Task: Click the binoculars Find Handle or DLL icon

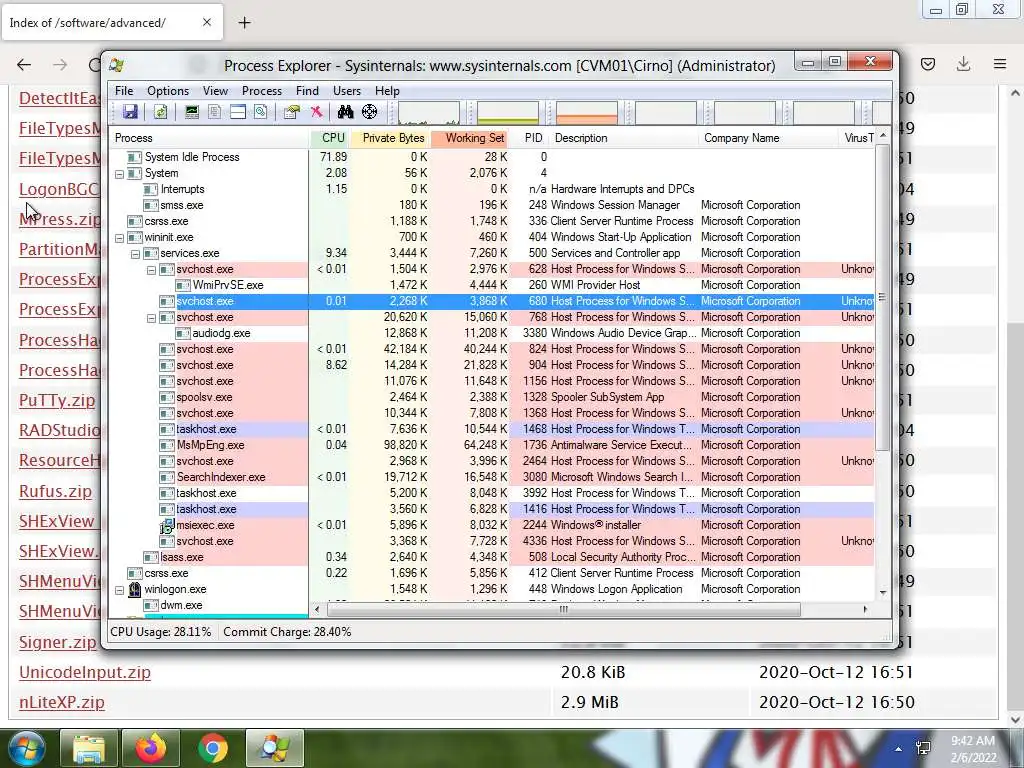Action: 345,112
